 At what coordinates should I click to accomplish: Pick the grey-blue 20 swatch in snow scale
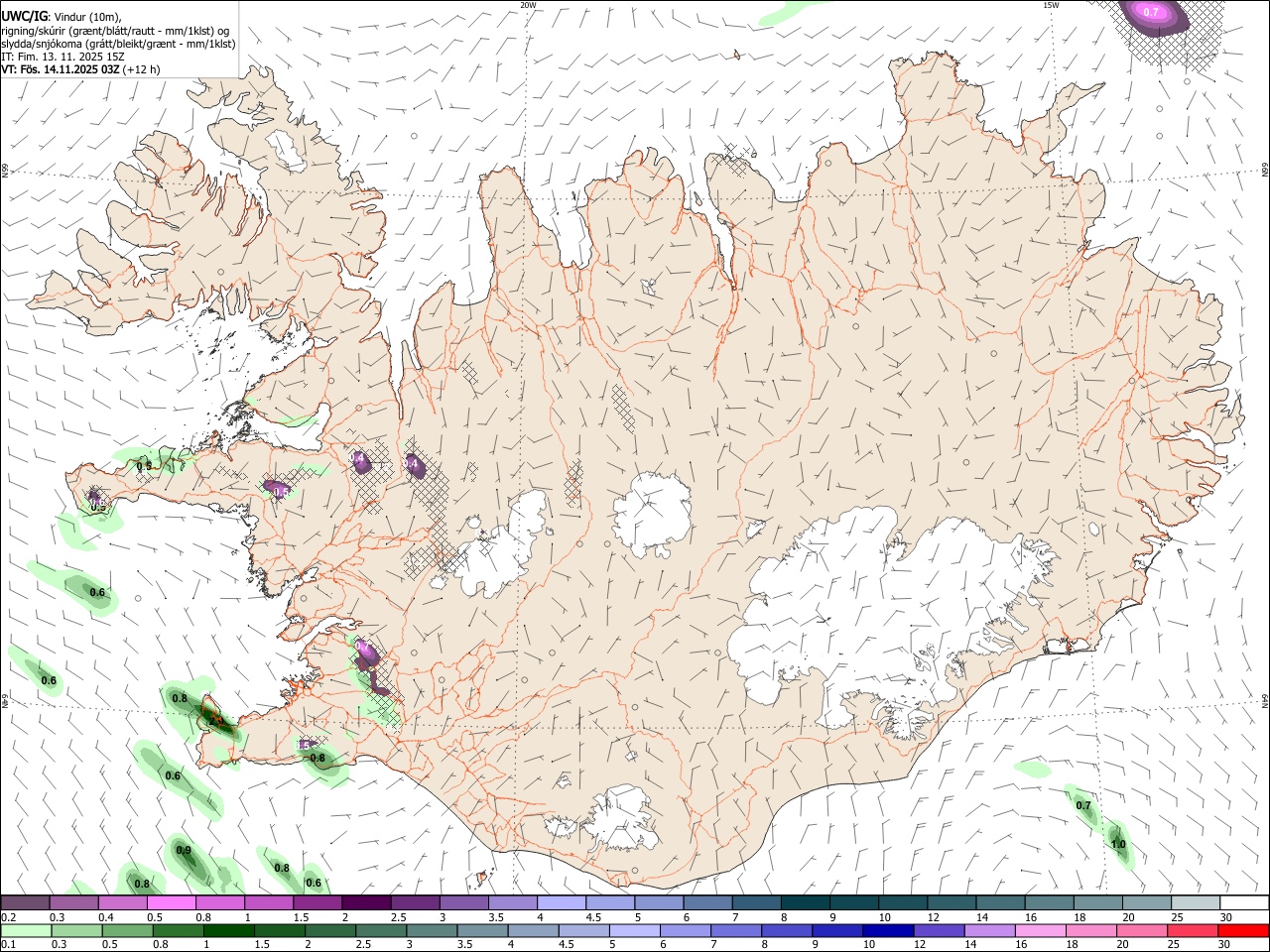pos(1148,903)
